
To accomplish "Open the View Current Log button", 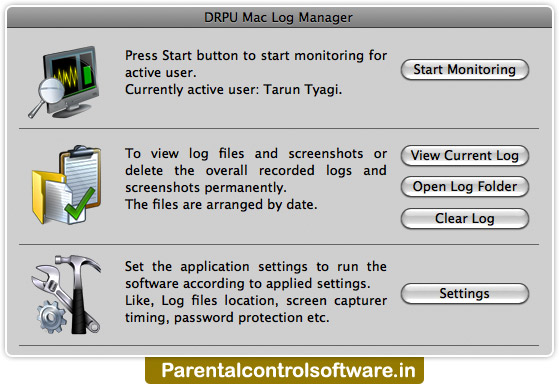I will tap(465, 155).
